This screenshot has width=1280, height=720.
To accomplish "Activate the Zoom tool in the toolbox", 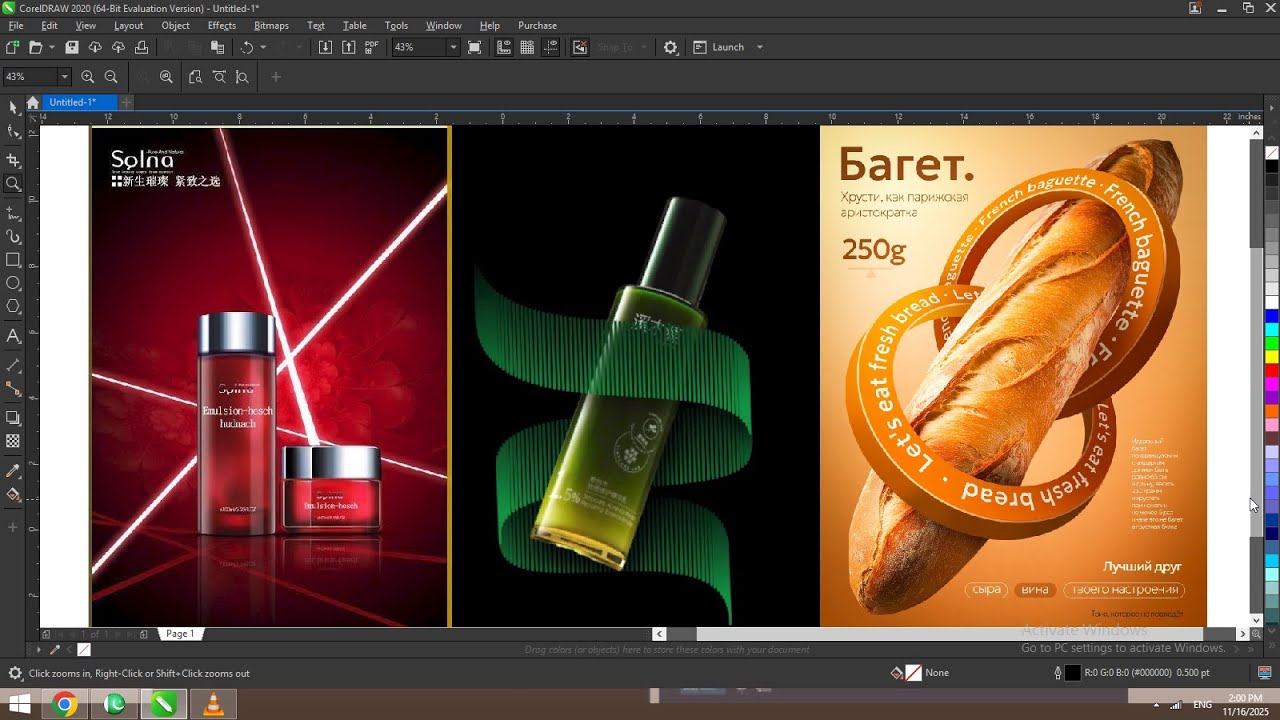I will click(x=13, y=184).
